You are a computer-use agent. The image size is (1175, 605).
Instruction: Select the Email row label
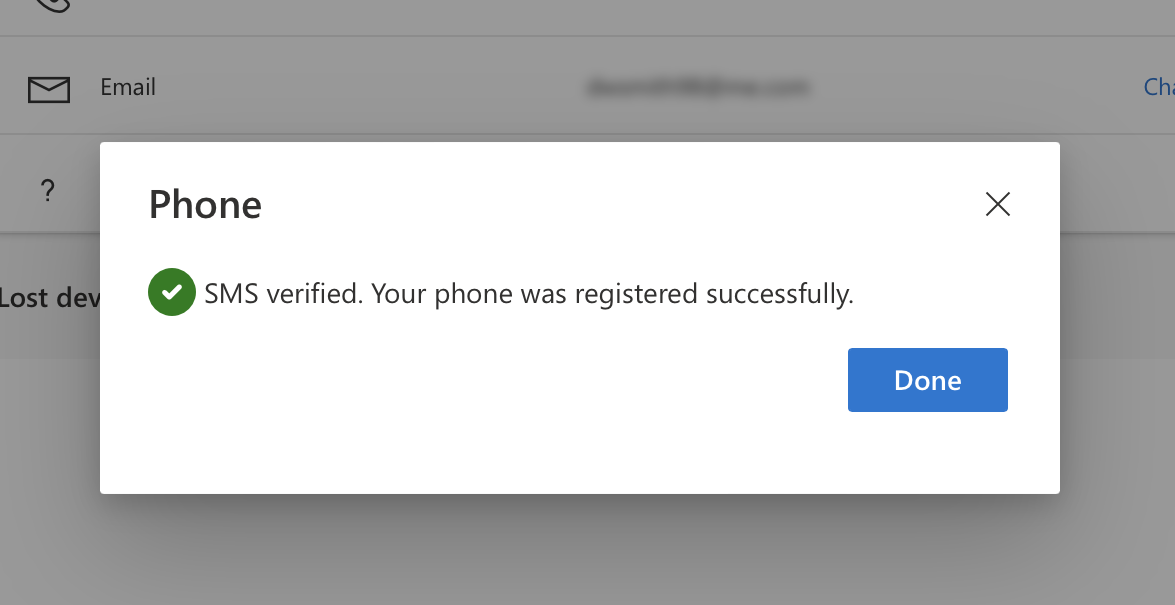click(128, 87)
